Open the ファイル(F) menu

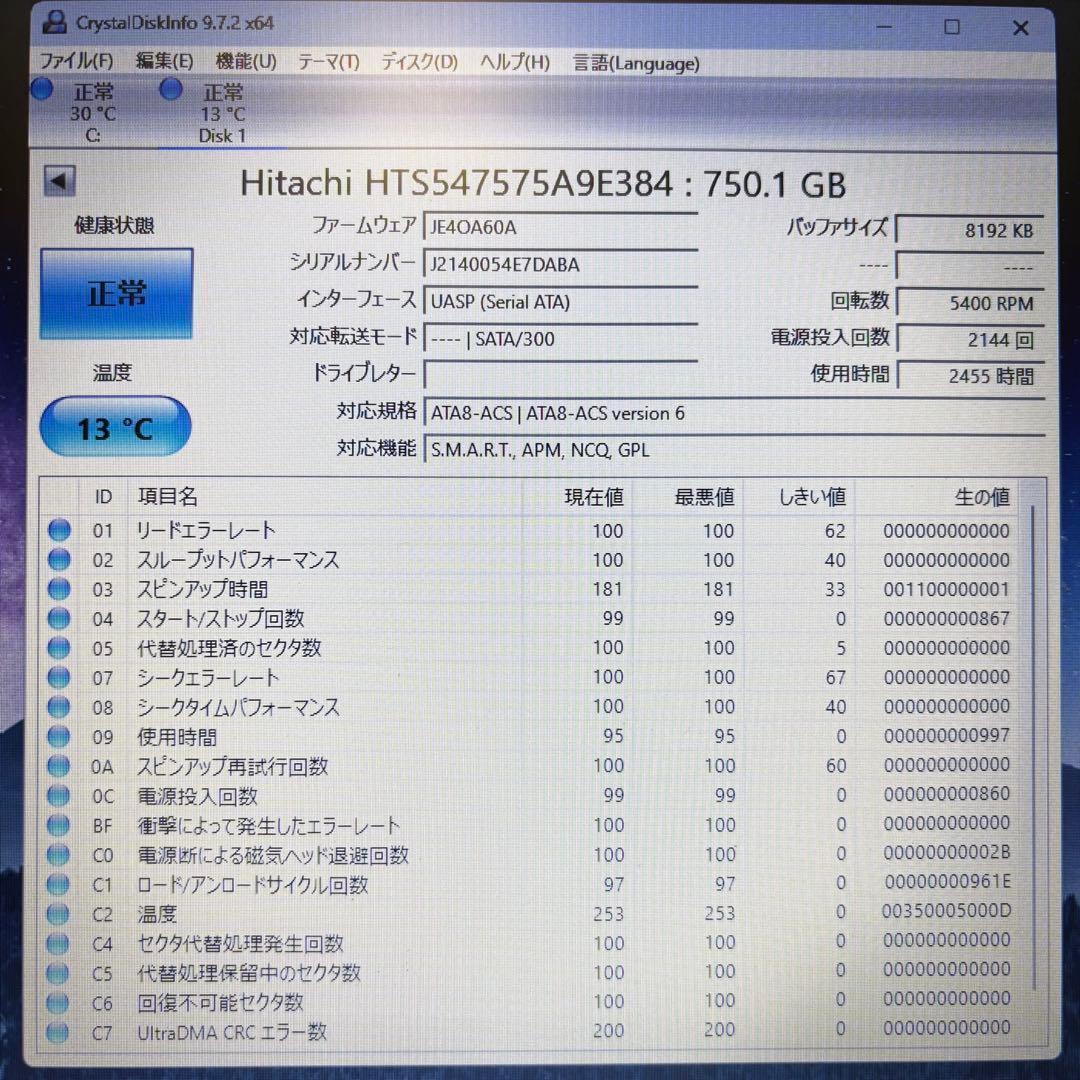[x=74, y=62]
